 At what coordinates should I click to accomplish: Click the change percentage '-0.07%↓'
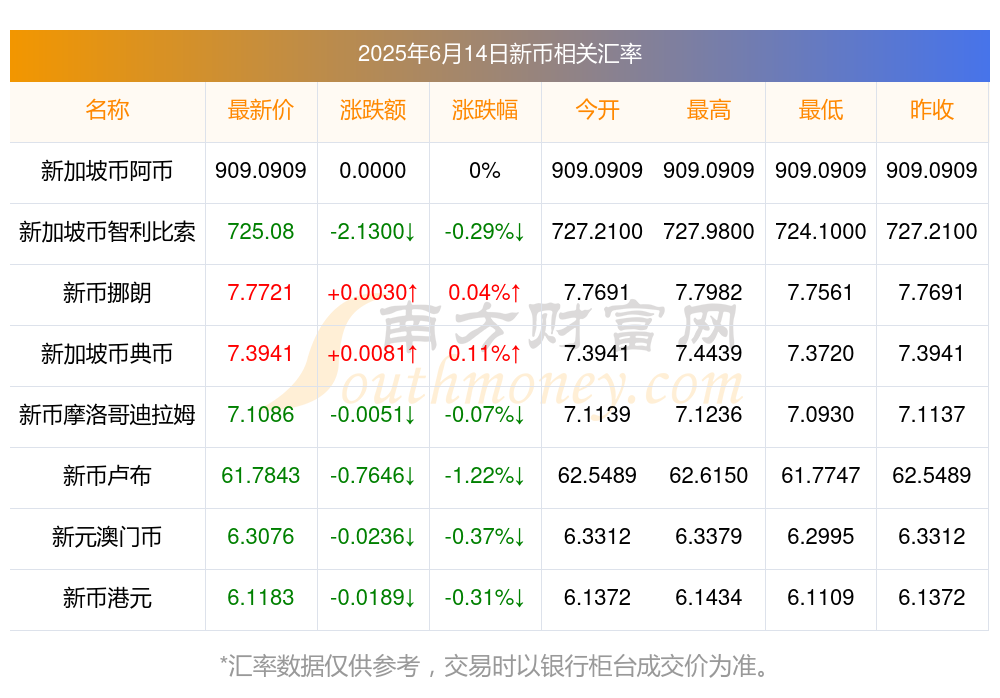coord(485,414)
